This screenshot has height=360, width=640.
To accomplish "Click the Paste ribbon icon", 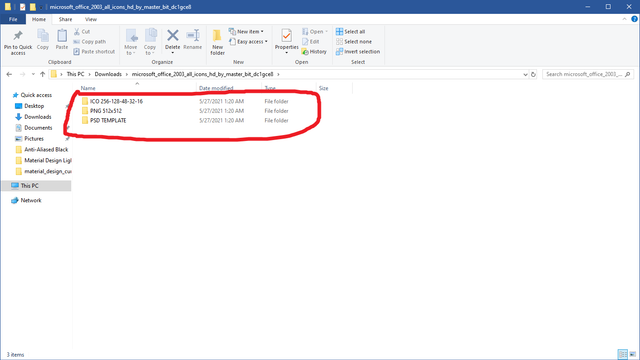I will 62,36.
